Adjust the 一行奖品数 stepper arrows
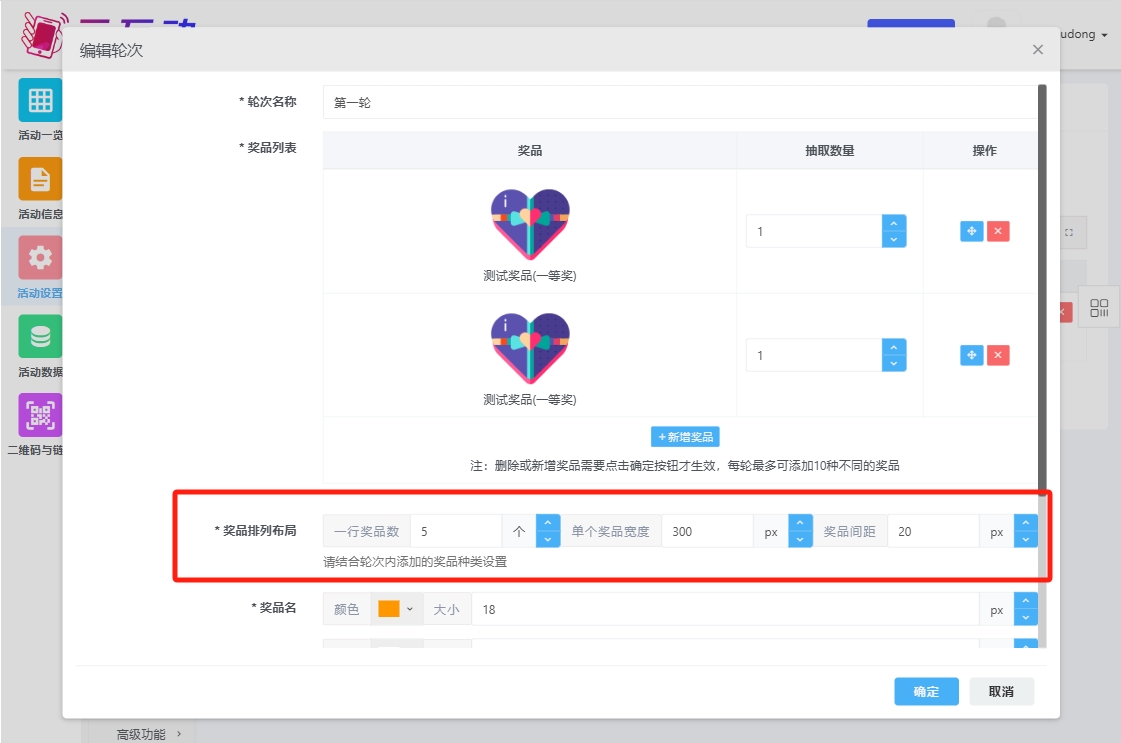 (548, 531)
